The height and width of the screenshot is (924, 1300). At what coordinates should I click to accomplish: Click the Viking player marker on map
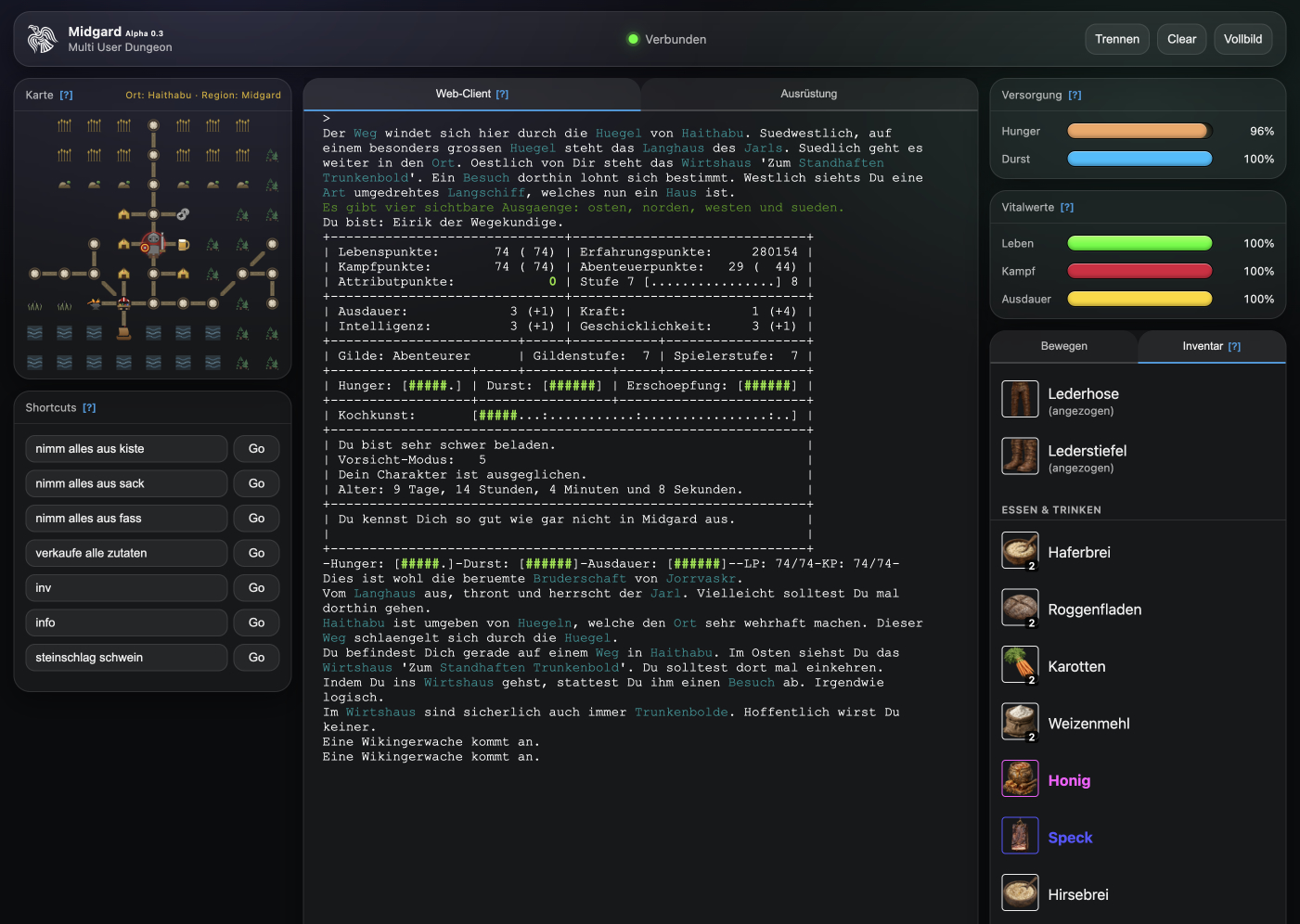coord(153,244)
